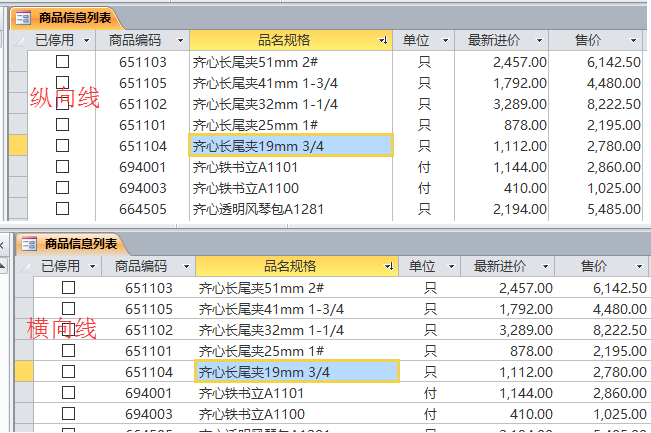Select product code 694003 in lower datasheet
Viewport: 651px width, 433px height.
[149, 414]
